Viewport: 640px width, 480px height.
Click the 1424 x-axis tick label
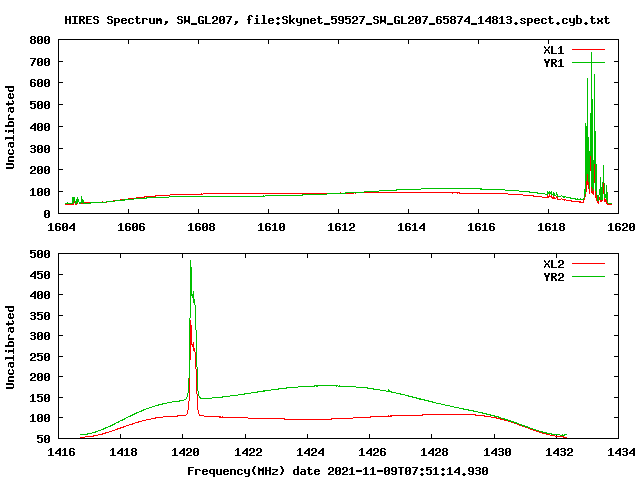[x=310, y=452]
